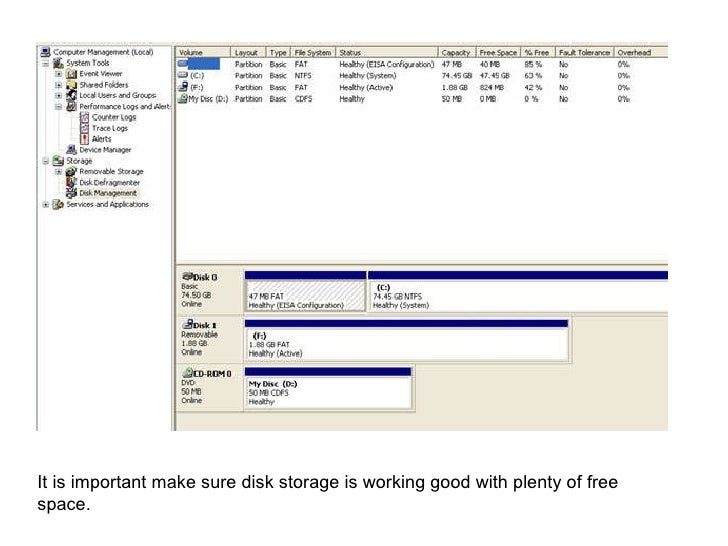Click 'Healthy (EISA Configuration)' status in volume list

[x=387, y=64]
